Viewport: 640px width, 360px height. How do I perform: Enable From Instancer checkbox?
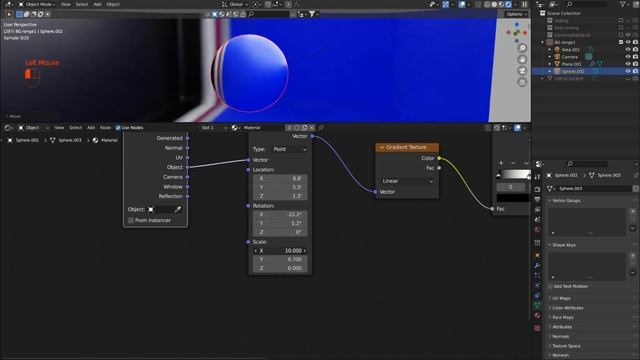[x=131, y=220]
